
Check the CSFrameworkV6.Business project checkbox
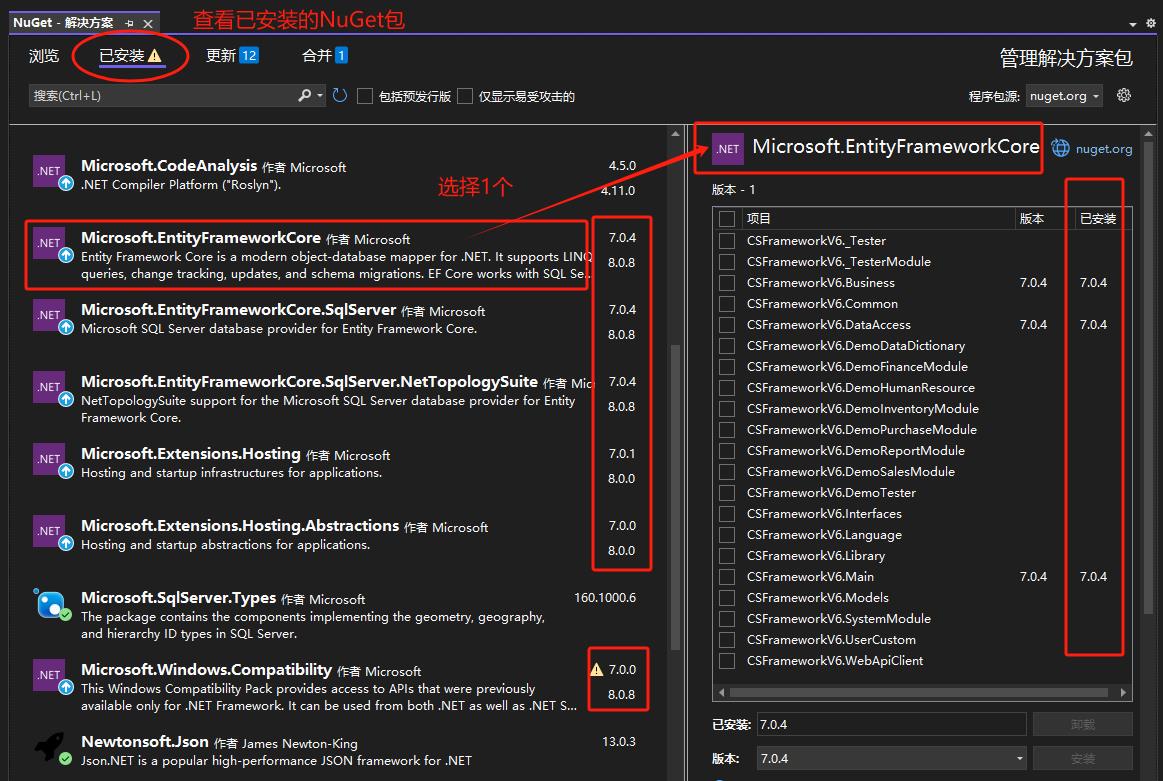[727, 283]
